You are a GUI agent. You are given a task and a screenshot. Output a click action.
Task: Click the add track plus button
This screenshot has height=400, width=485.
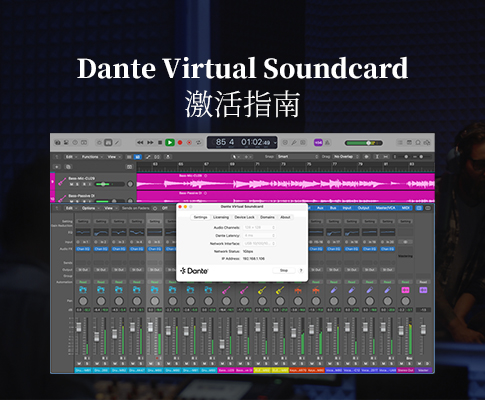(x=57, y=167)
